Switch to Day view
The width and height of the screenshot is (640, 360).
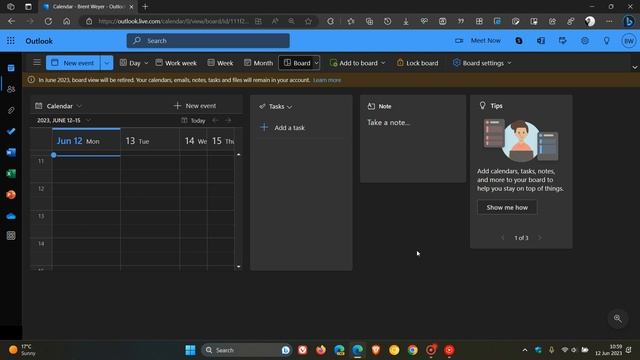130,63
